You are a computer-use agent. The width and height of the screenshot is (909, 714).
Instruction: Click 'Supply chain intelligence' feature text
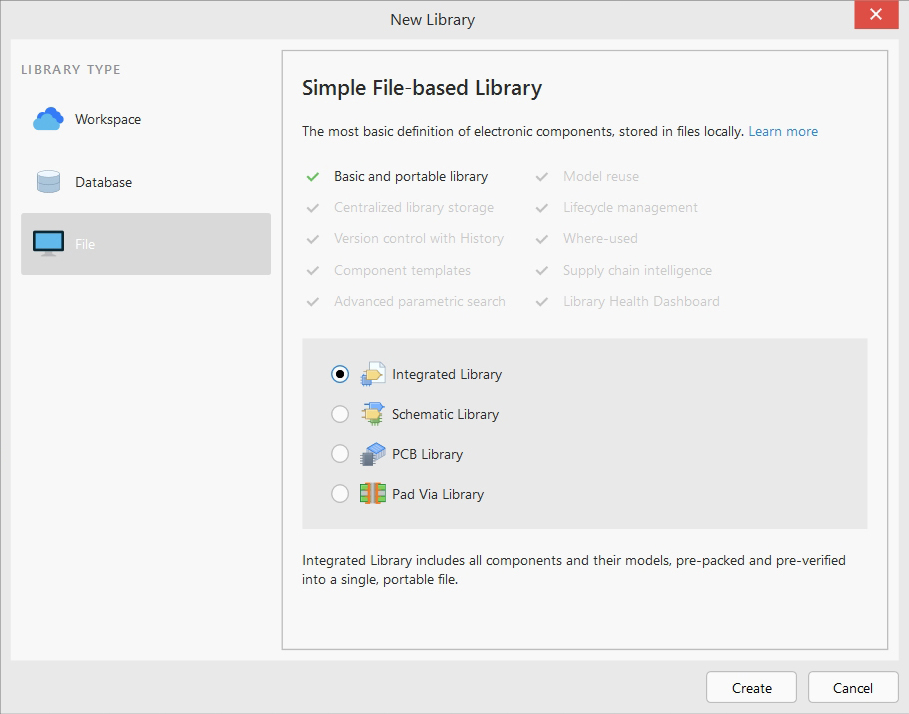[x=637, y=270]
